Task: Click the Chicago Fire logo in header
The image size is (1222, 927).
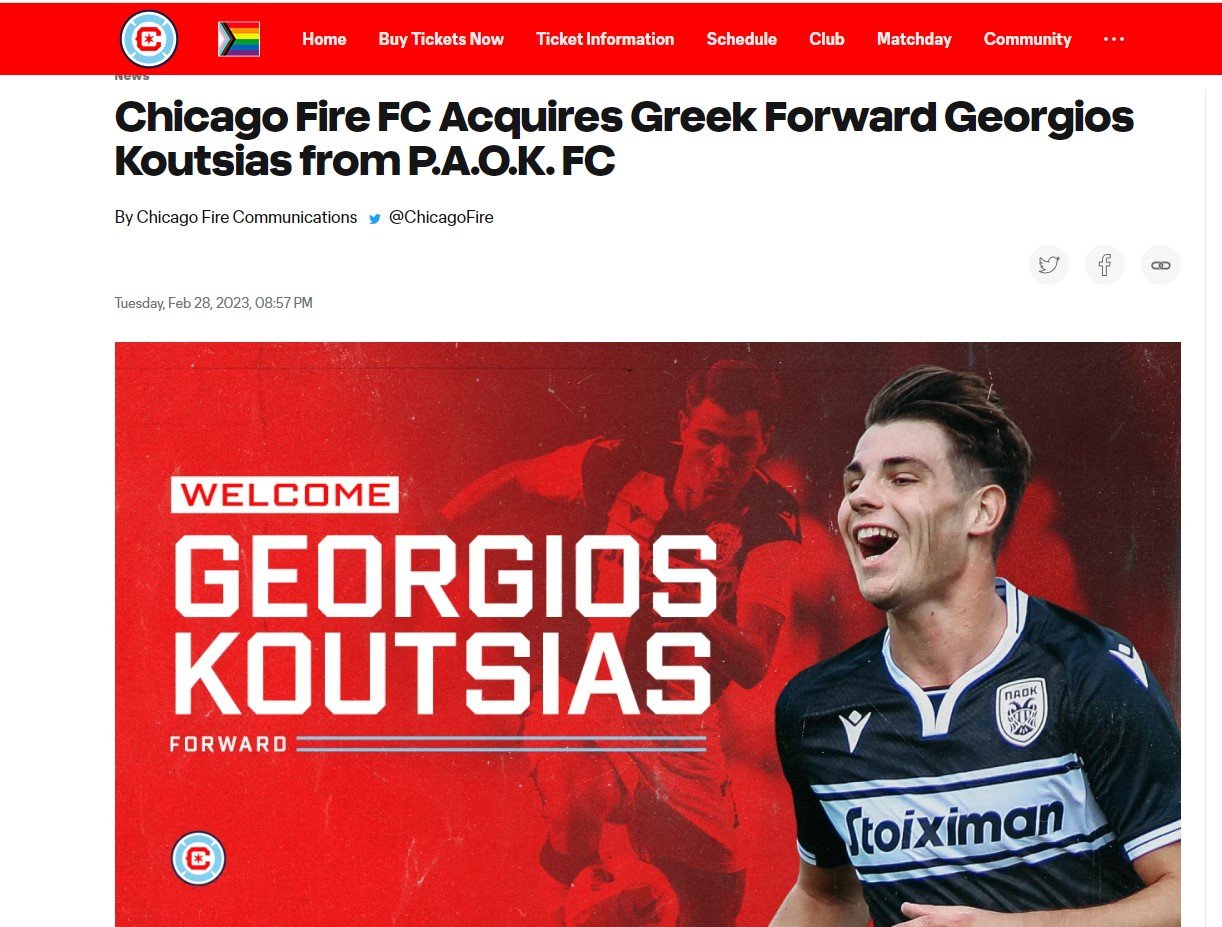Action: pyautogui.click(x=148, y=39)
